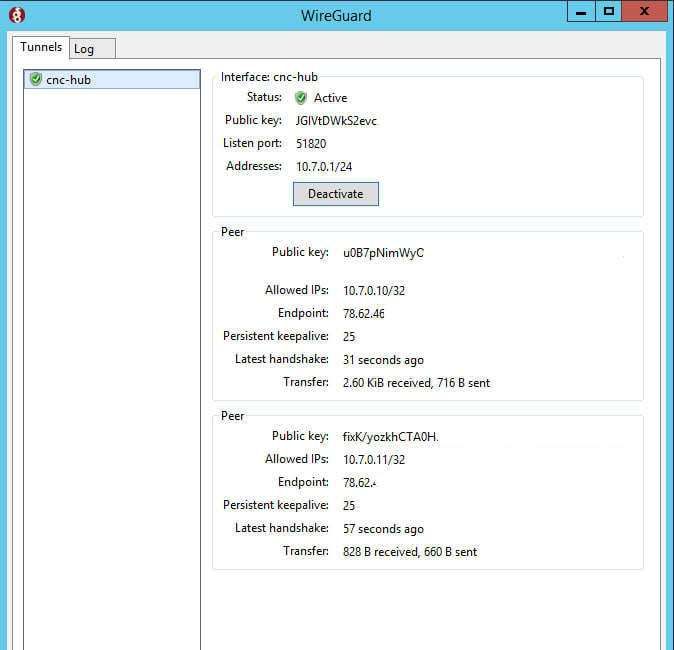Deactivate the cnc-hub tunnel
This screenshot has width=674, height=650.
pyautogui.click(x=336, y=194)
